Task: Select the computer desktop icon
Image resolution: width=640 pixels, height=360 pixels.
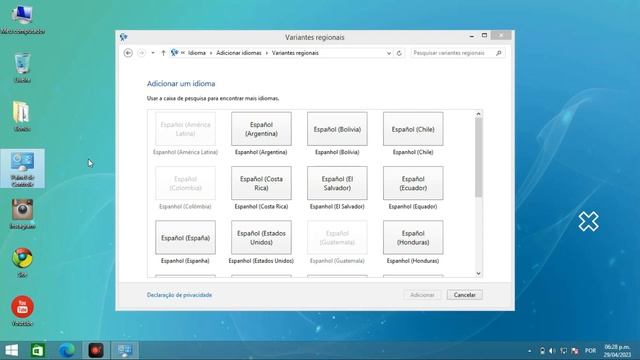Action: (22, 19)
